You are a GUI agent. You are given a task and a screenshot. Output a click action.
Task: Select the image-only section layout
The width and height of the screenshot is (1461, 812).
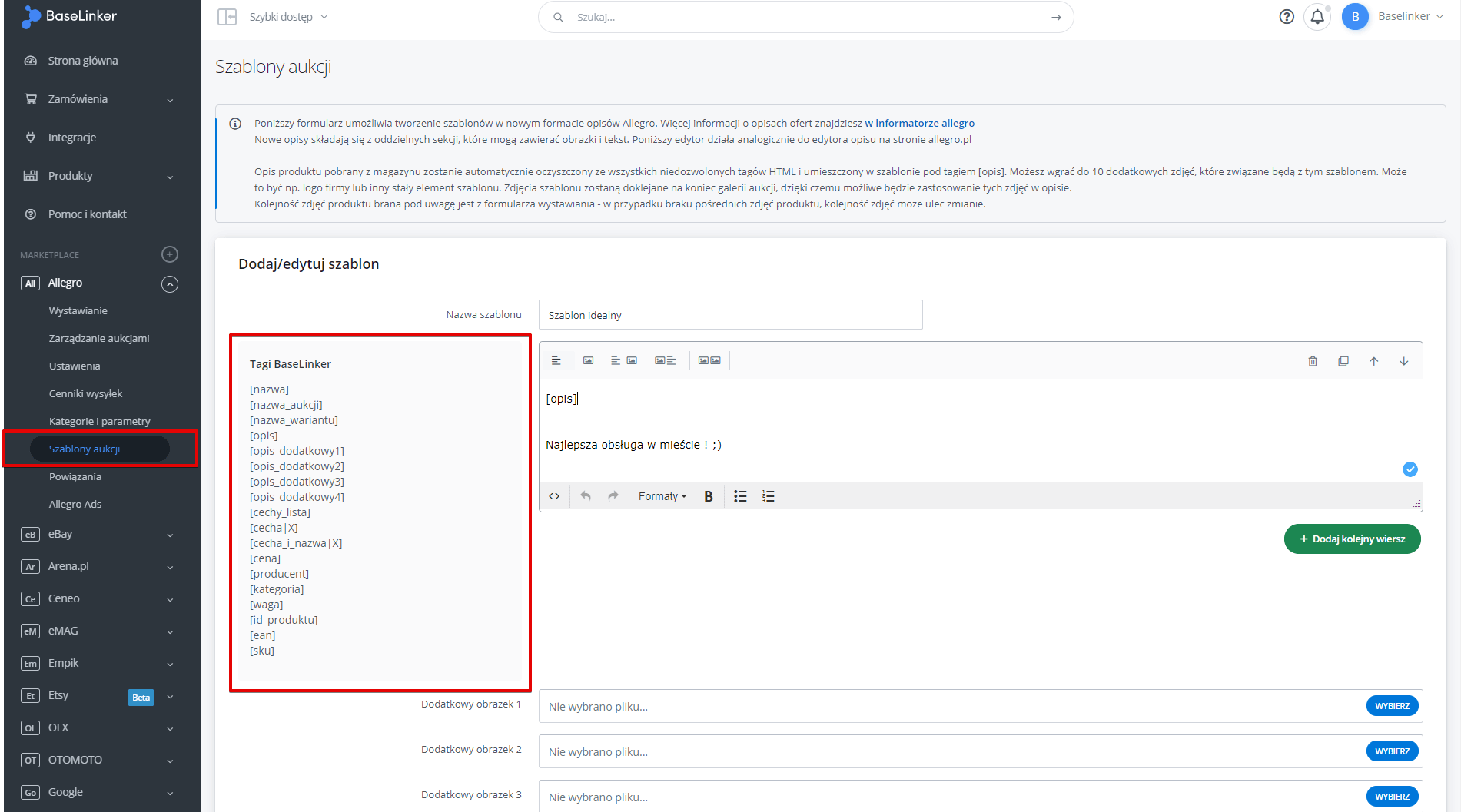pyautogui.click(x=588, y=360)
